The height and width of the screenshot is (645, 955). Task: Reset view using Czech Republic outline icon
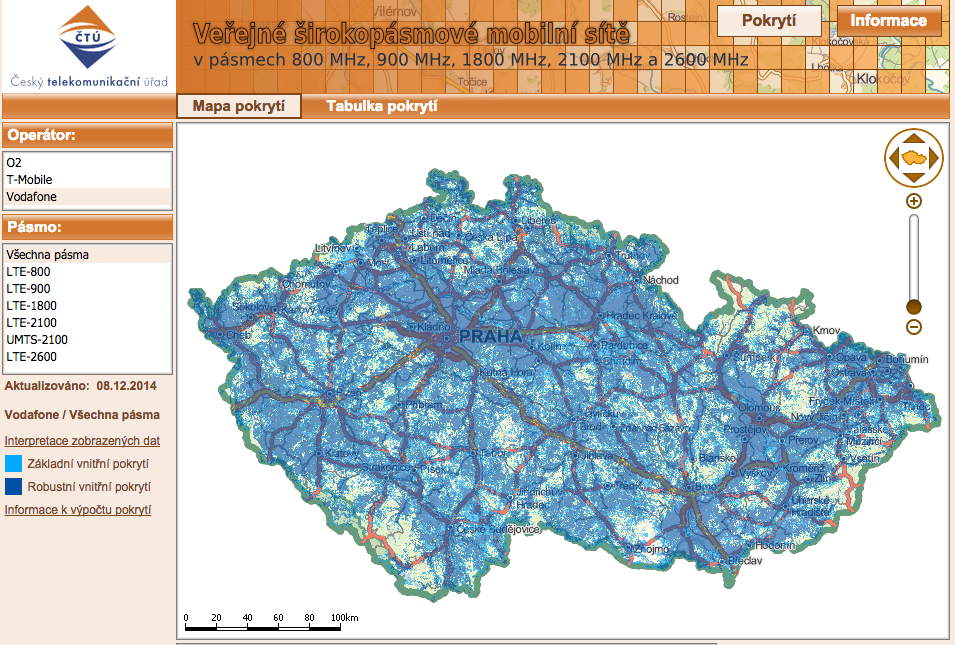[x=914, y=158]
